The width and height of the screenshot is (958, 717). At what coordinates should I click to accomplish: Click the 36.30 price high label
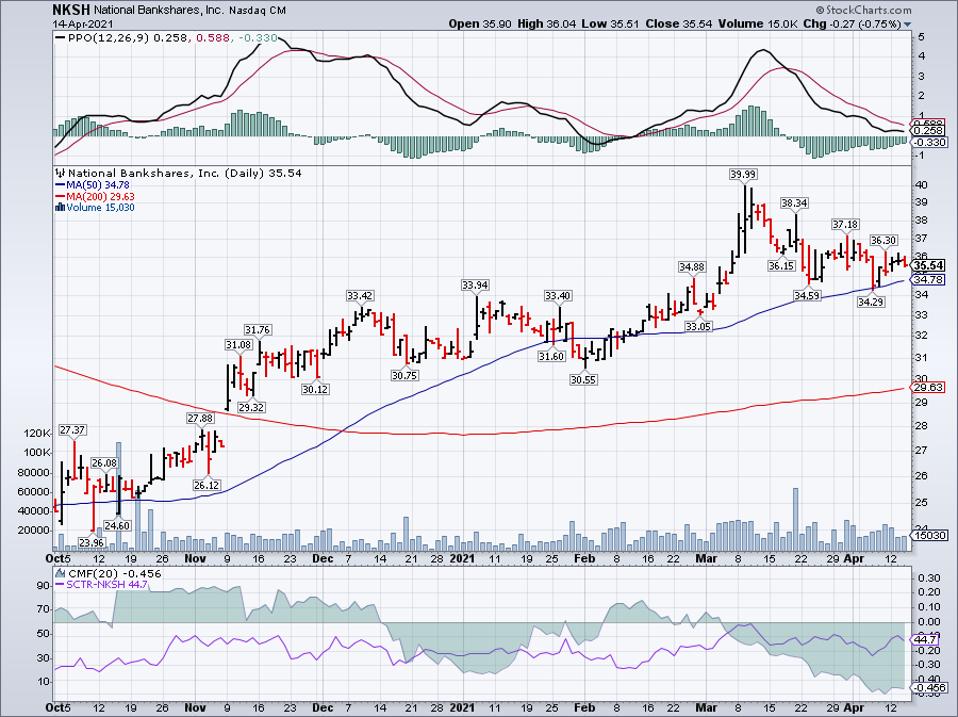pyautogui.click(x=883, y=241)
